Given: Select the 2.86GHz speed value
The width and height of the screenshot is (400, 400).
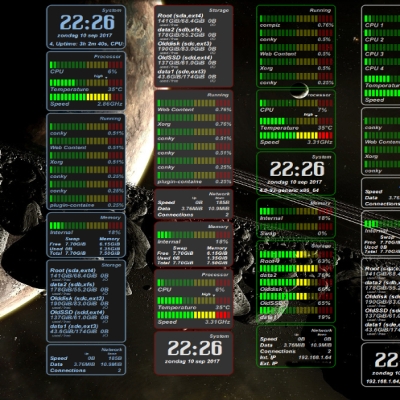Looking at the screenshot, I should tap(110, 104).
